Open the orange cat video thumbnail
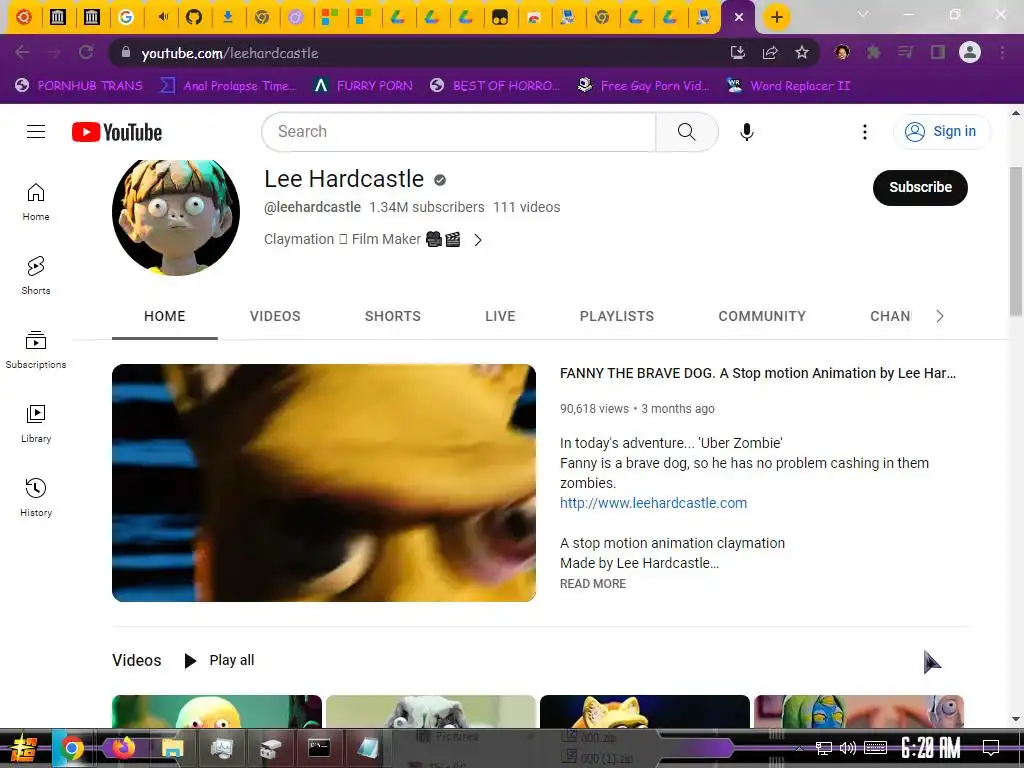The image size is (1024, 768). (645, 711)
